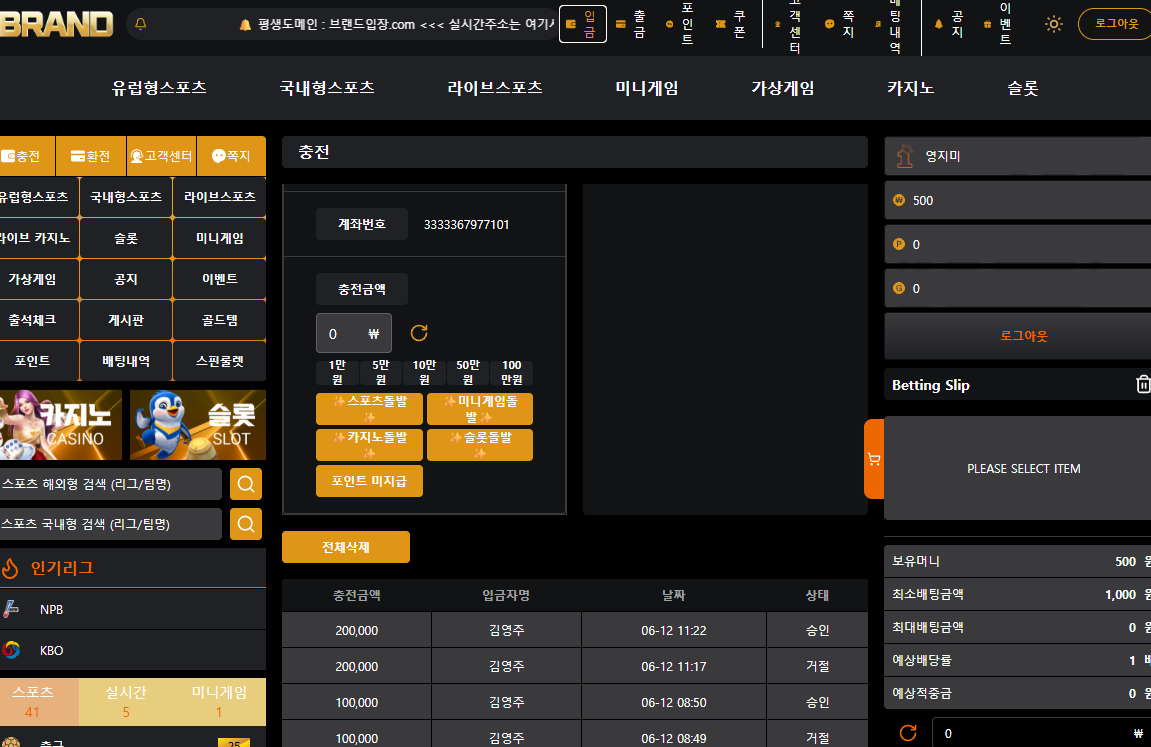
Task: Click the 전체삭제 button
Action: [346, 547]
